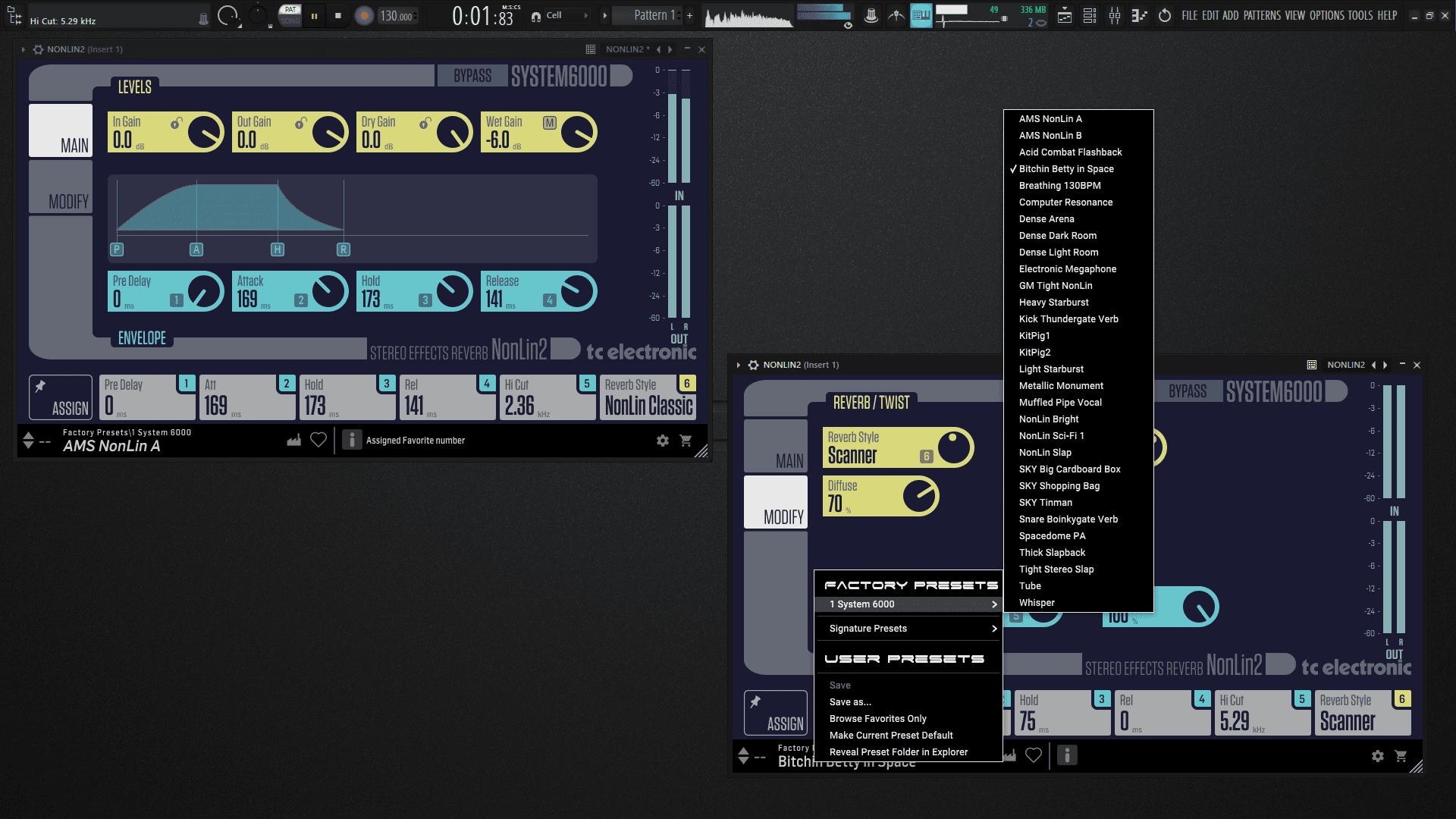Expand plugin menu arrow in left NONLIN2 title bar

coord(24,49)
